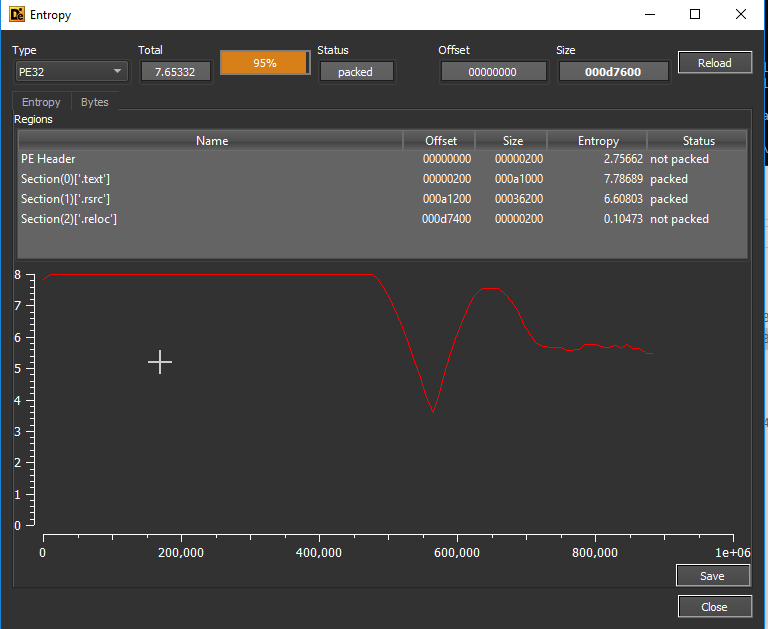
Task: Click 'not packed' status of PE Header
Action: tap(679, 159)
